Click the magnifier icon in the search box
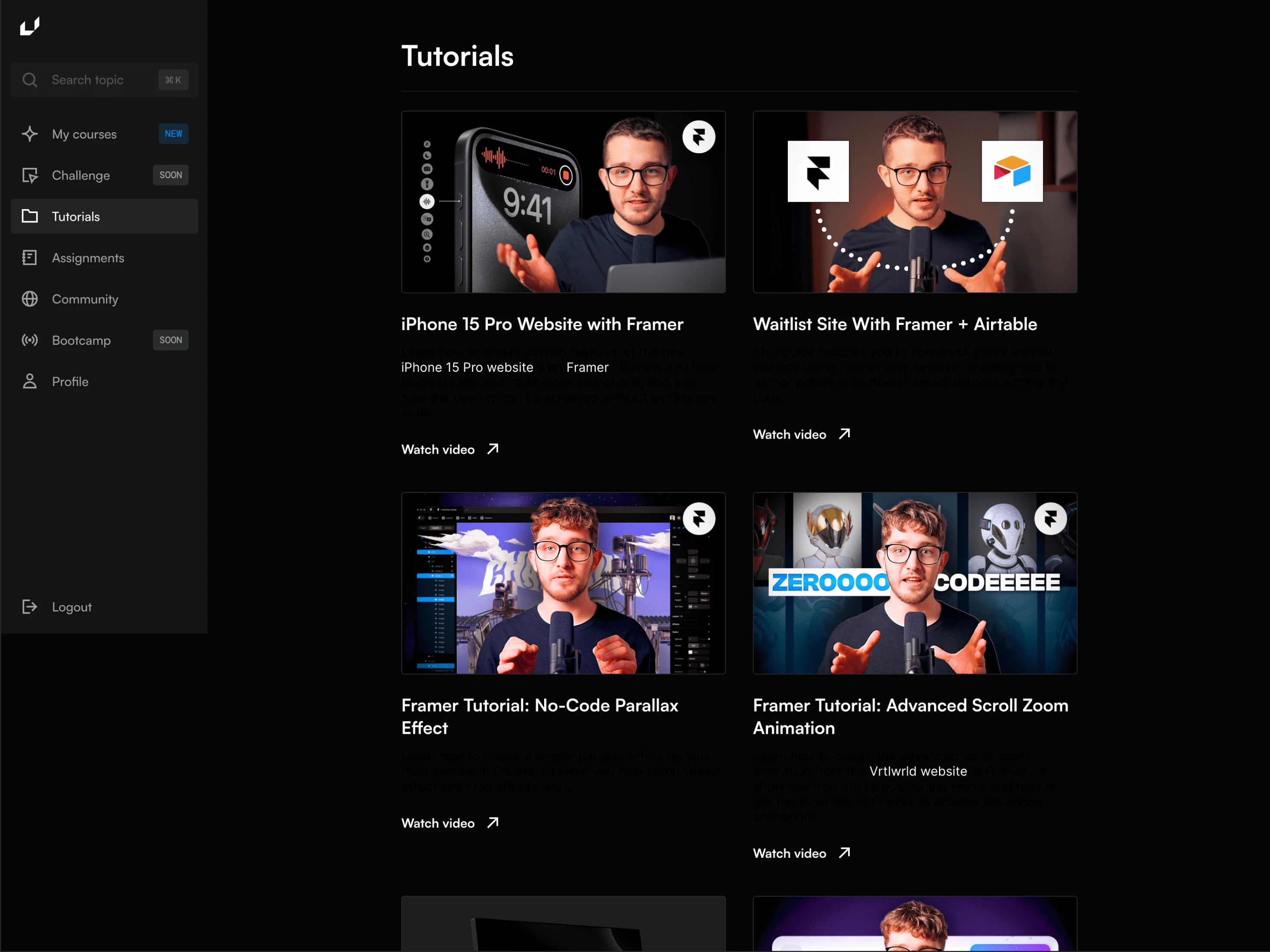Viewport: 1270px width, 952px height. click(x=30, y=80)
